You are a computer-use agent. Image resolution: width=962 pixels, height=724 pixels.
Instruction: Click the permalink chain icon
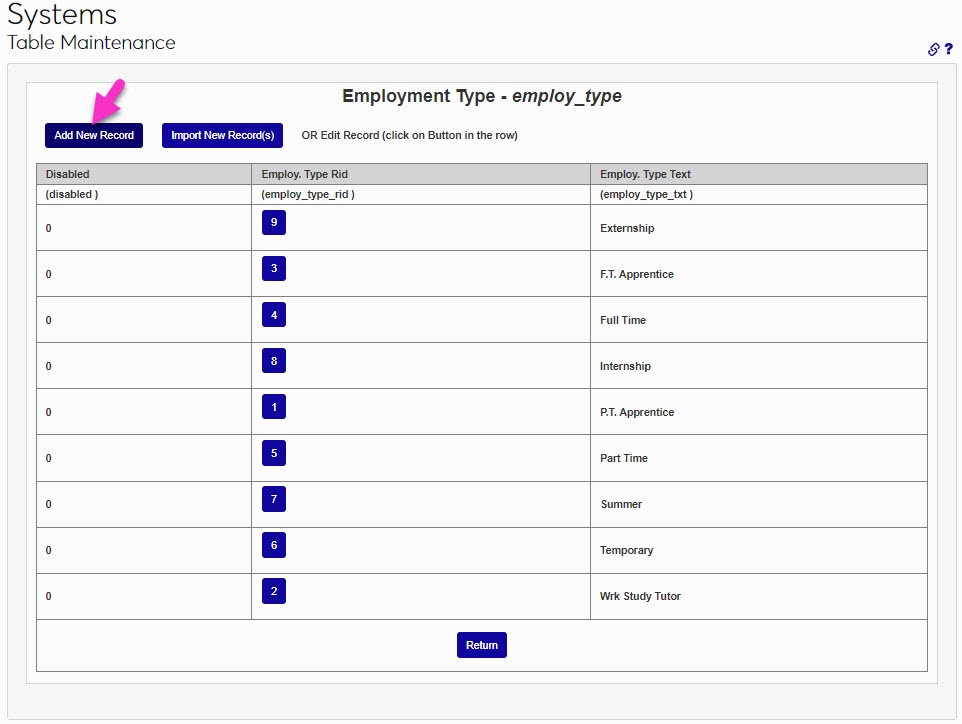point(933,49)
